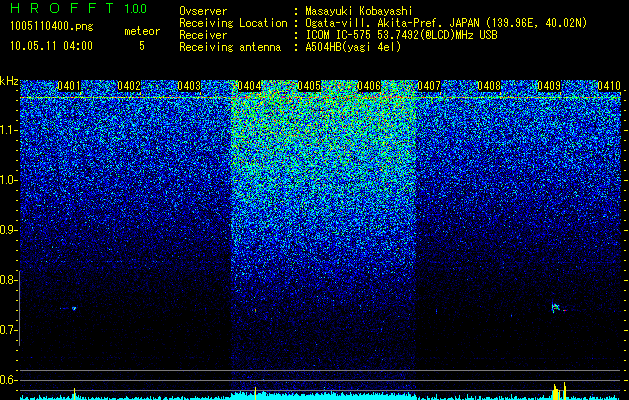Click the 0405 time marker
Viewport: 629px width, 400px height.
(x=309, y=86)
